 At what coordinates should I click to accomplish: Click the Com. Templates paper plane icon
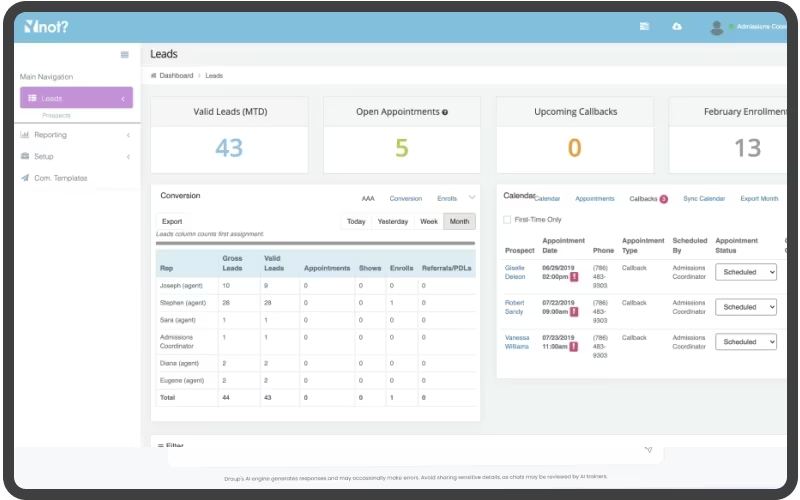point(24,178)
